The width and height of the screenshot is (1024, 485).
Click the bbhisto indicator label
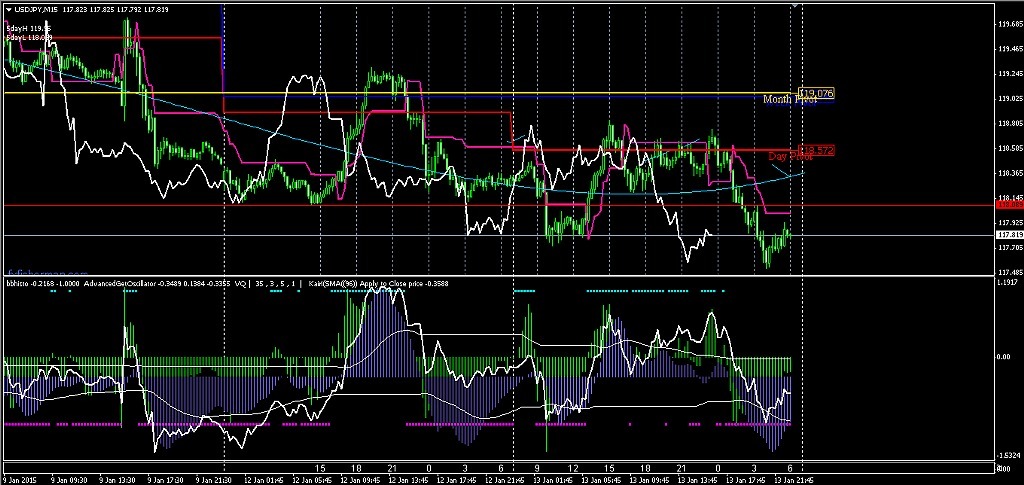(17, 283)
